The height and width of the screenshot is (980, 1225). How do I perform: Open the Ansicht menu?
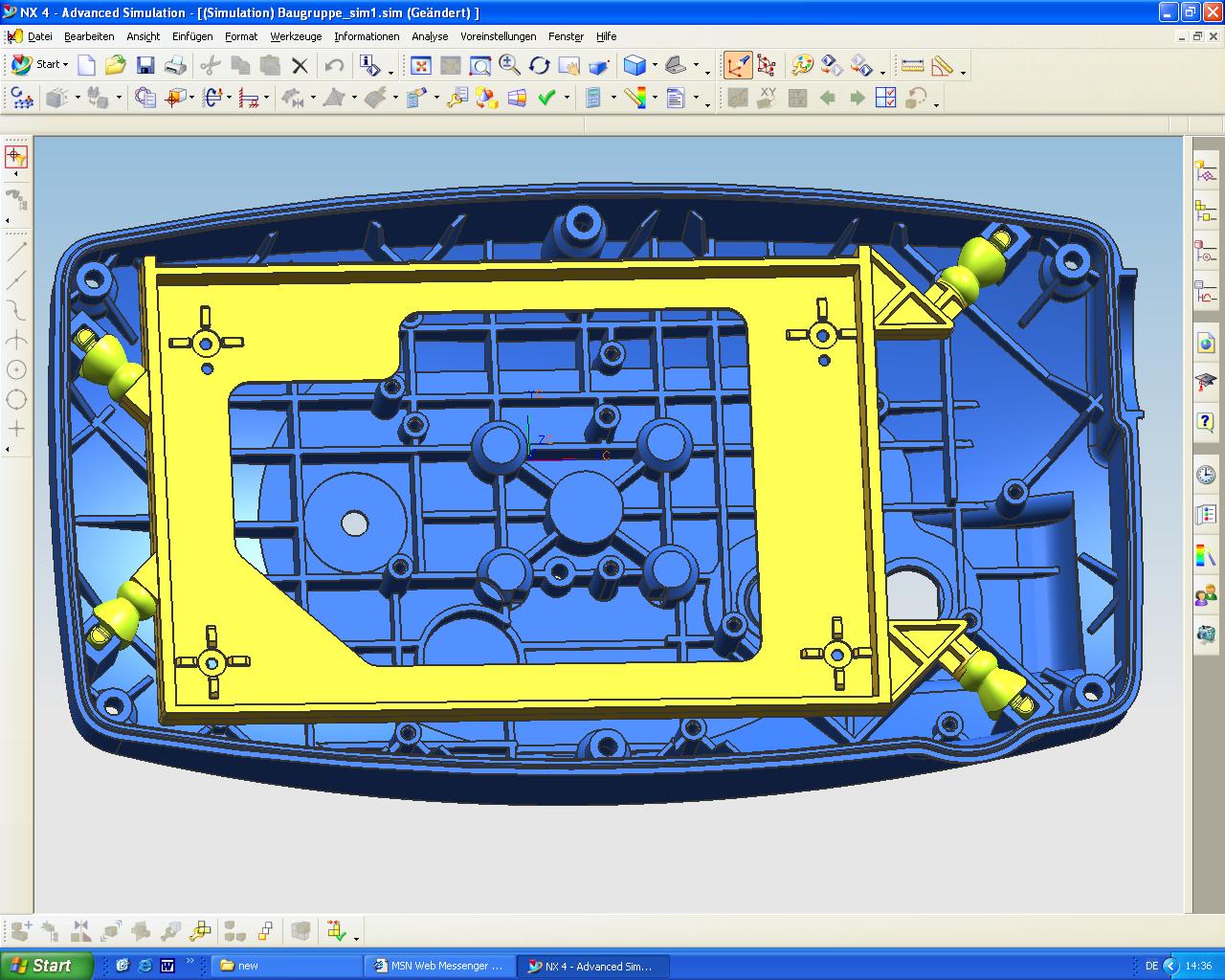click(x=144, y=36)
